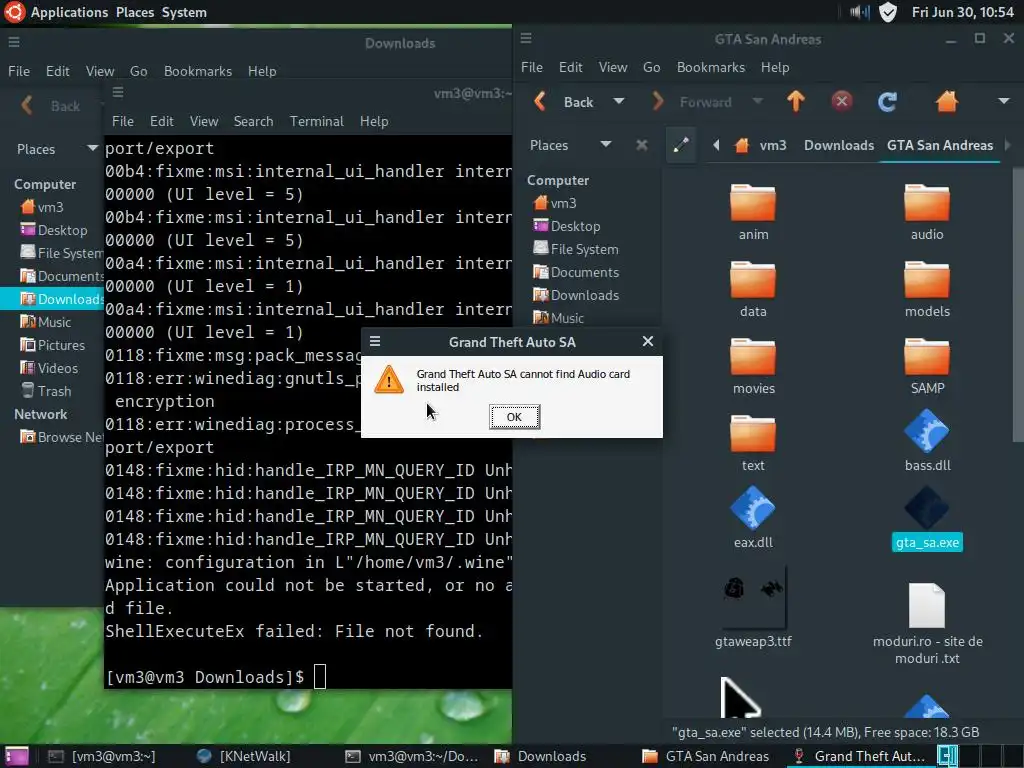The image size is (1024, 768).
Task: Select the models folder icon
Action: [927, 280]
